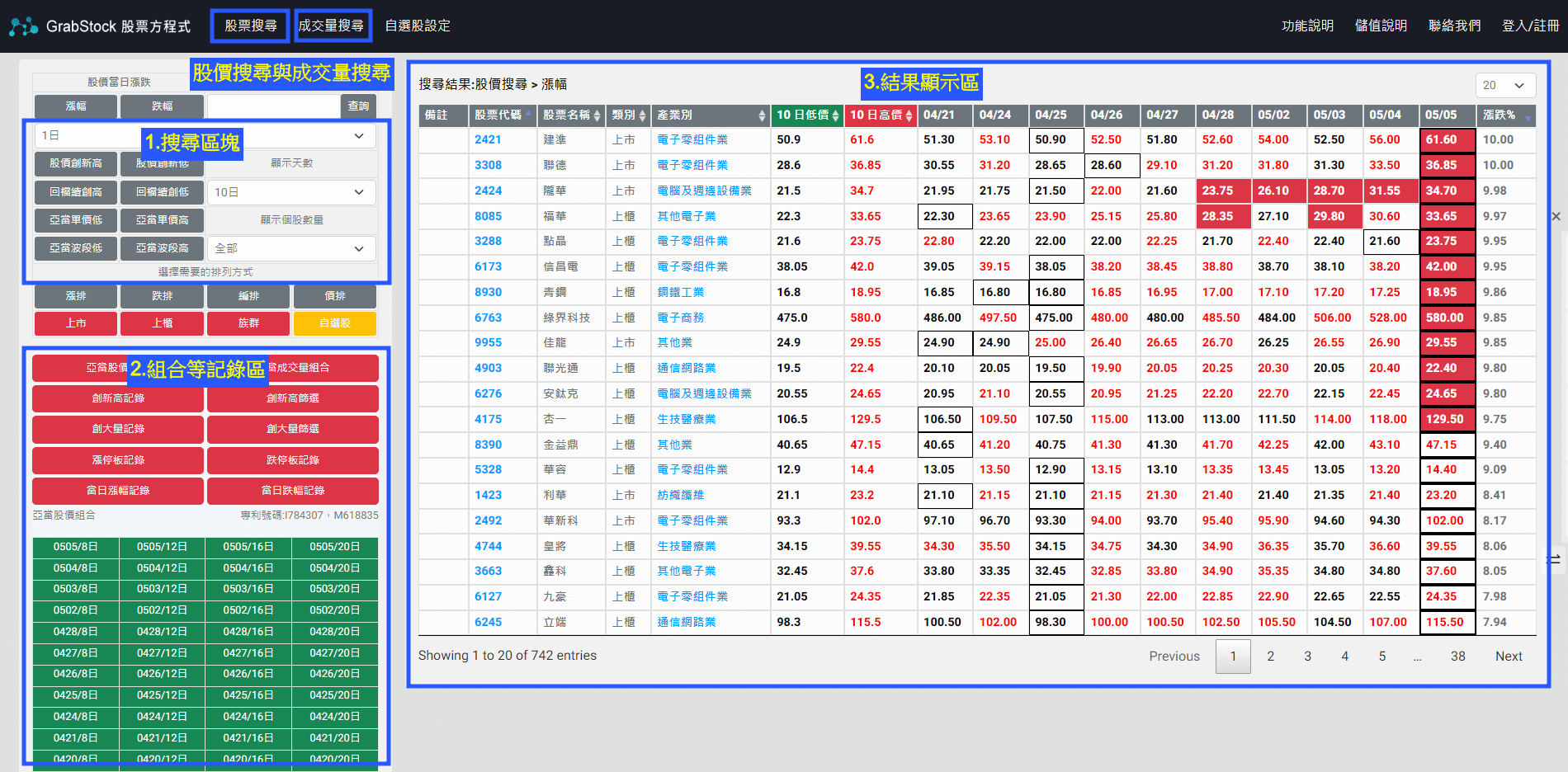
Task: Click the 亞當波段低 button
Action: (x=76, y=248)
